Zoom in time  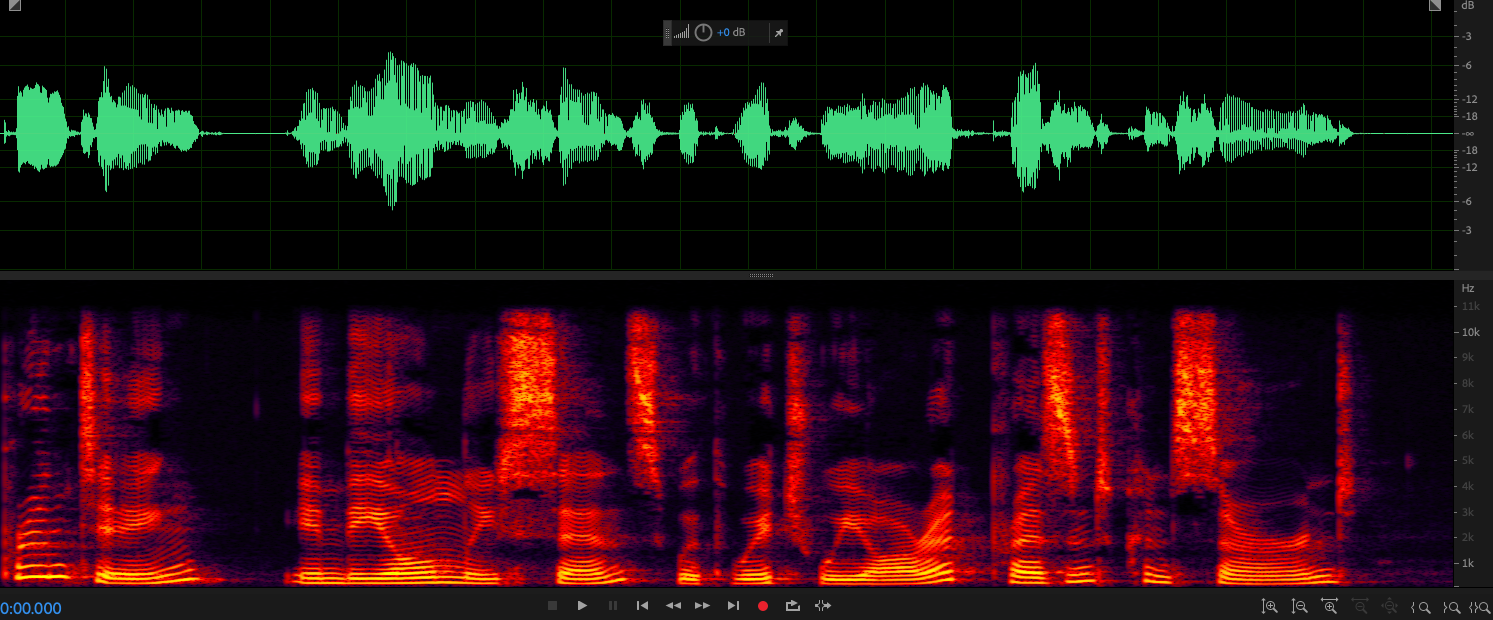tap(1330, 606)
